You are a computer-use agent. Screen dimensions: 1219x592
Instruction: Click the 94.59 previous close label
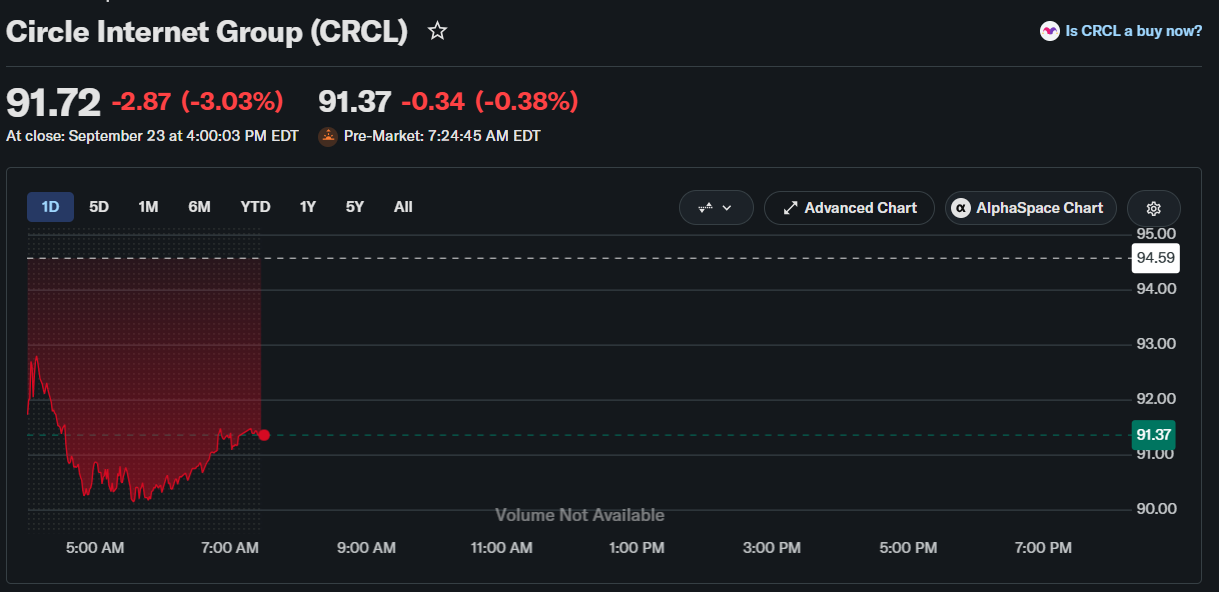pos(1155,258)
